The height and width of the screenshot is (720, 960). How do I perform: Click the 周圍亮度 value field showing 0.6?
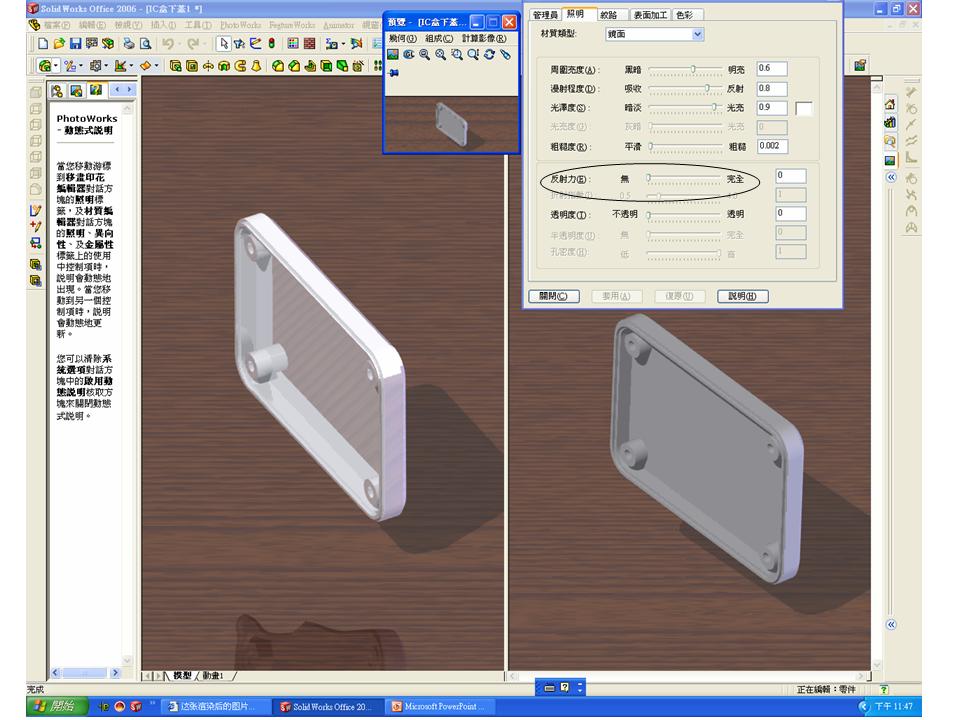(x=771, y=69)
